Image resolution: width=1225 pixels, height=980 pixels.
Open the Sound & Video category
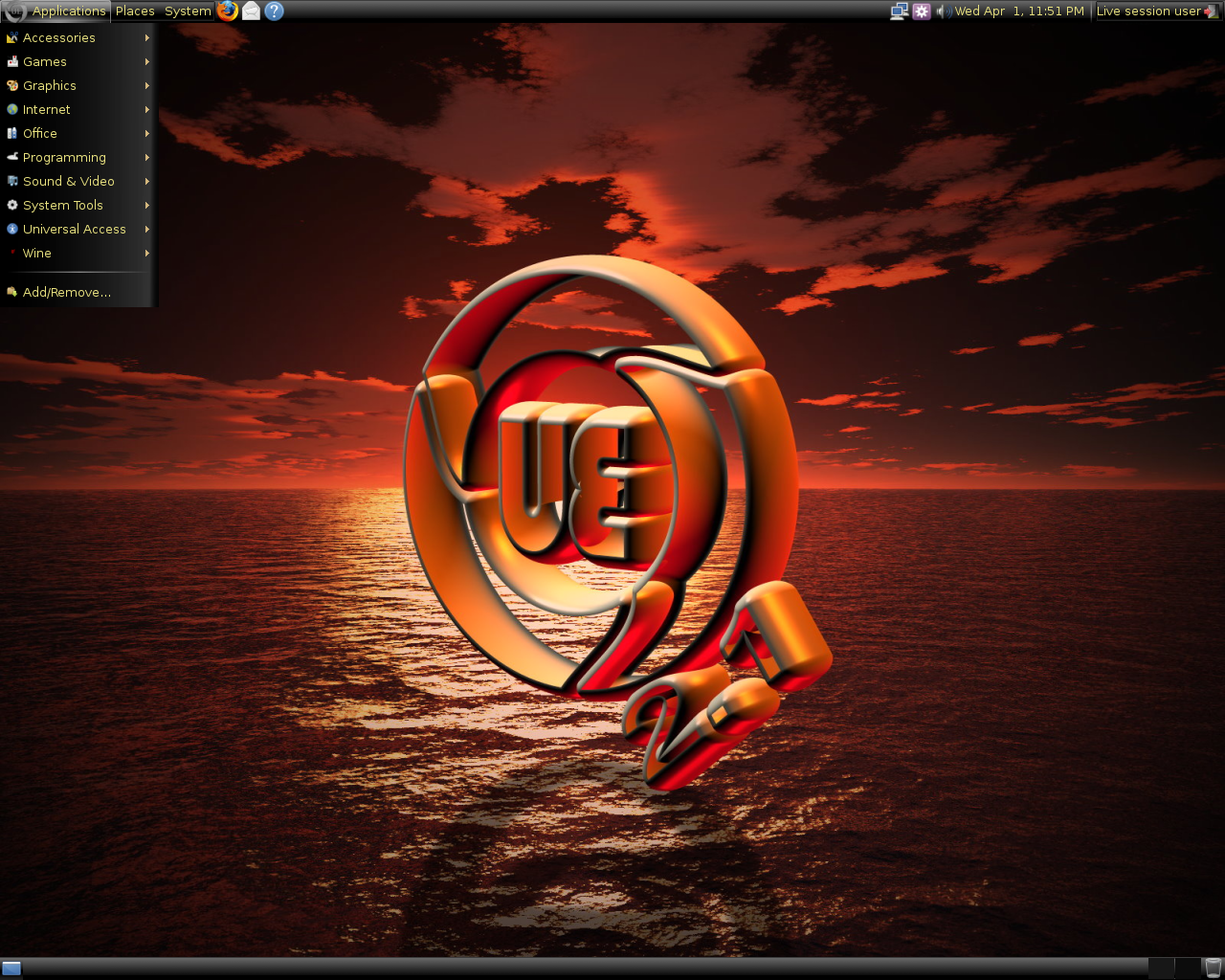[78, 181]
